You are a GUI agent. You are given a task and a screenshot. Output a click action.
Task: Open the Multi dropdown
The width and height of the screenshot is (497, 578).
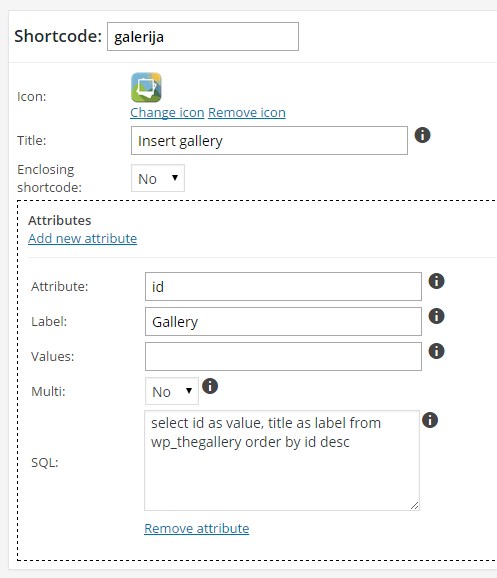[172, 391]
